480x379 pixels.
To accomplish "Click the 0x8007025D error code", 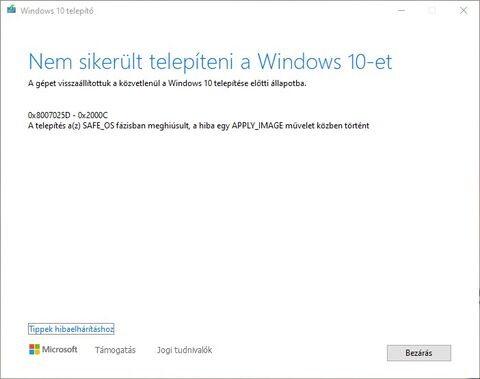I will pyautogui.click(x=49, y=115).
